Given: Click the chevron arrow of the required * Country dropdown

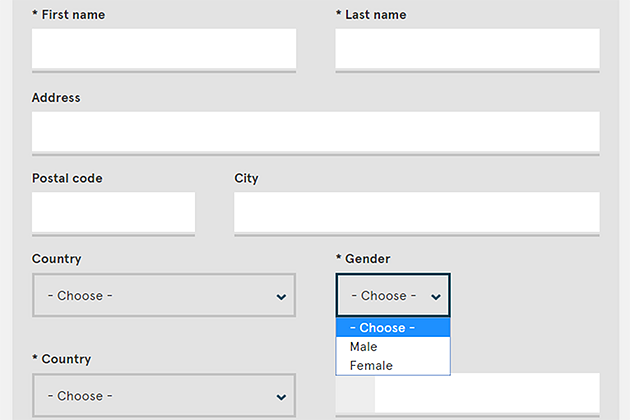Looking at the screenshot, I should click(x=281, y=397).
